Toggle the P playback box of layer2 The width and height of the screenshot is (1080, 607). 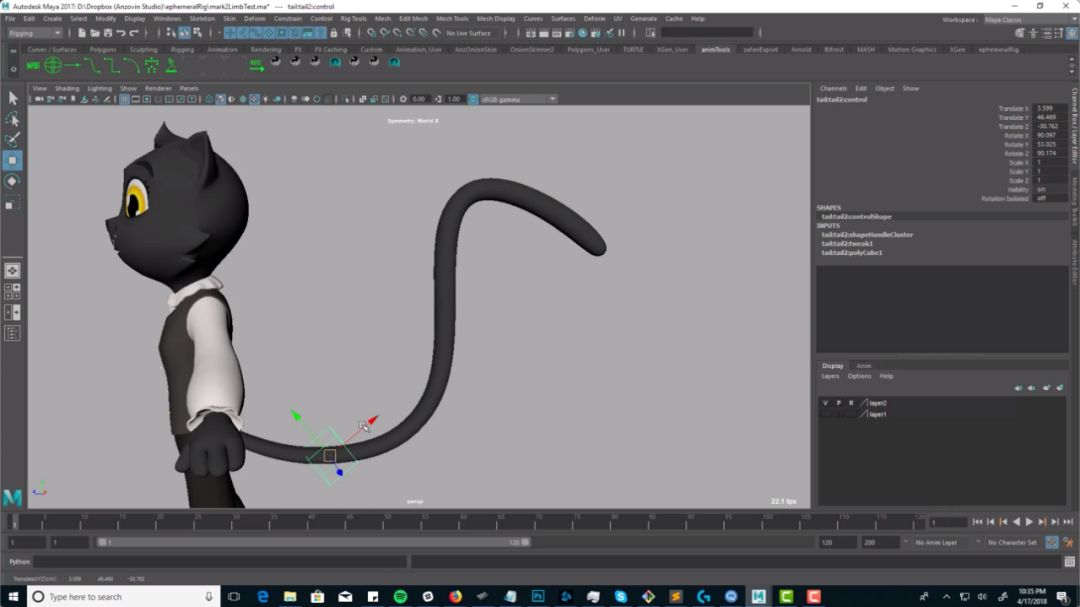click(838, 403)
